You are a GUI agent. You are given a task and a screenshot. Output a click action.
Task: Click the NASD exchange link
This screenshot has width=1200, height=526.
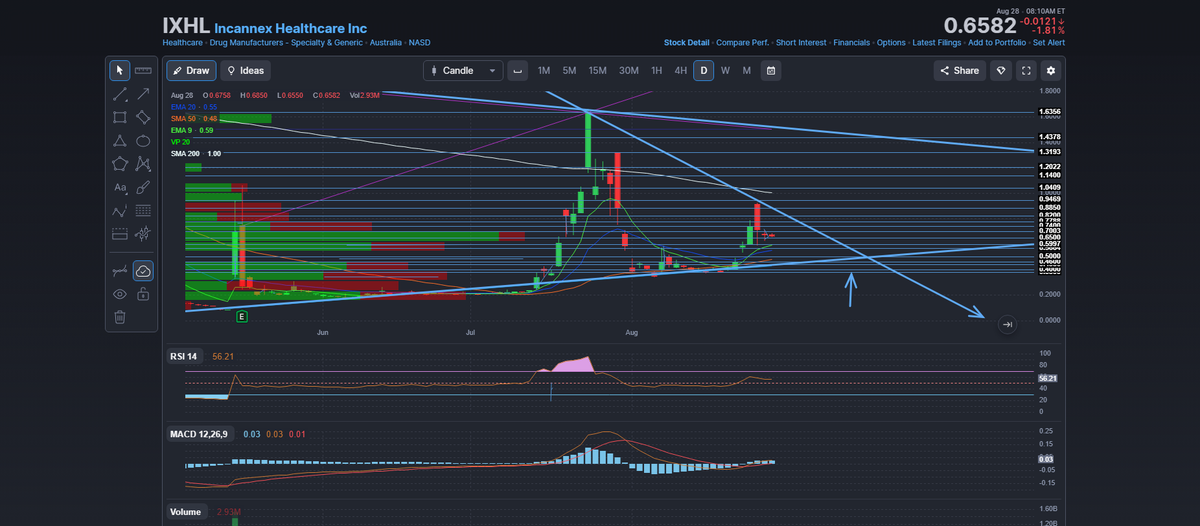(x=419, y=43)
